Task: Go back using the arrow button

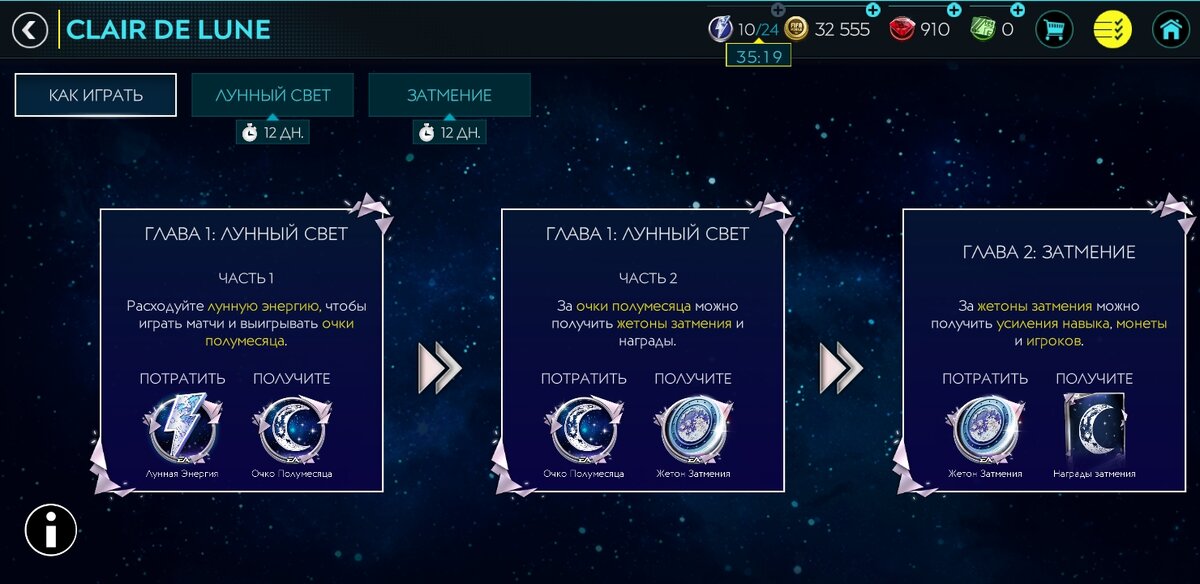Action: point(29,30)
